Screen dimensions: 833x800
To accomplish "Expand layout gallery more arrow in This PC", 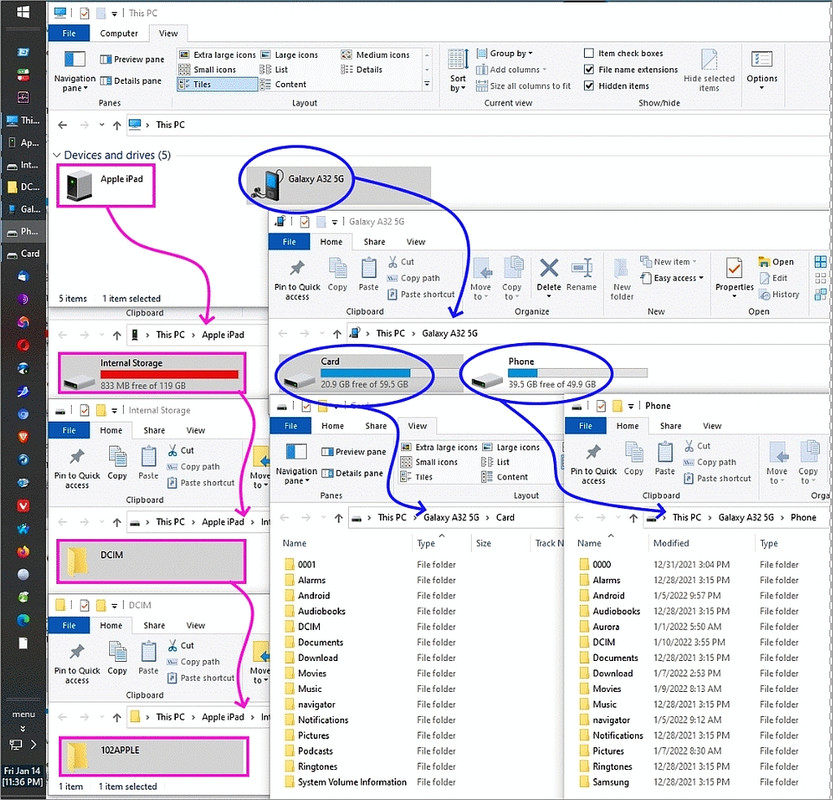I will 427,84.
